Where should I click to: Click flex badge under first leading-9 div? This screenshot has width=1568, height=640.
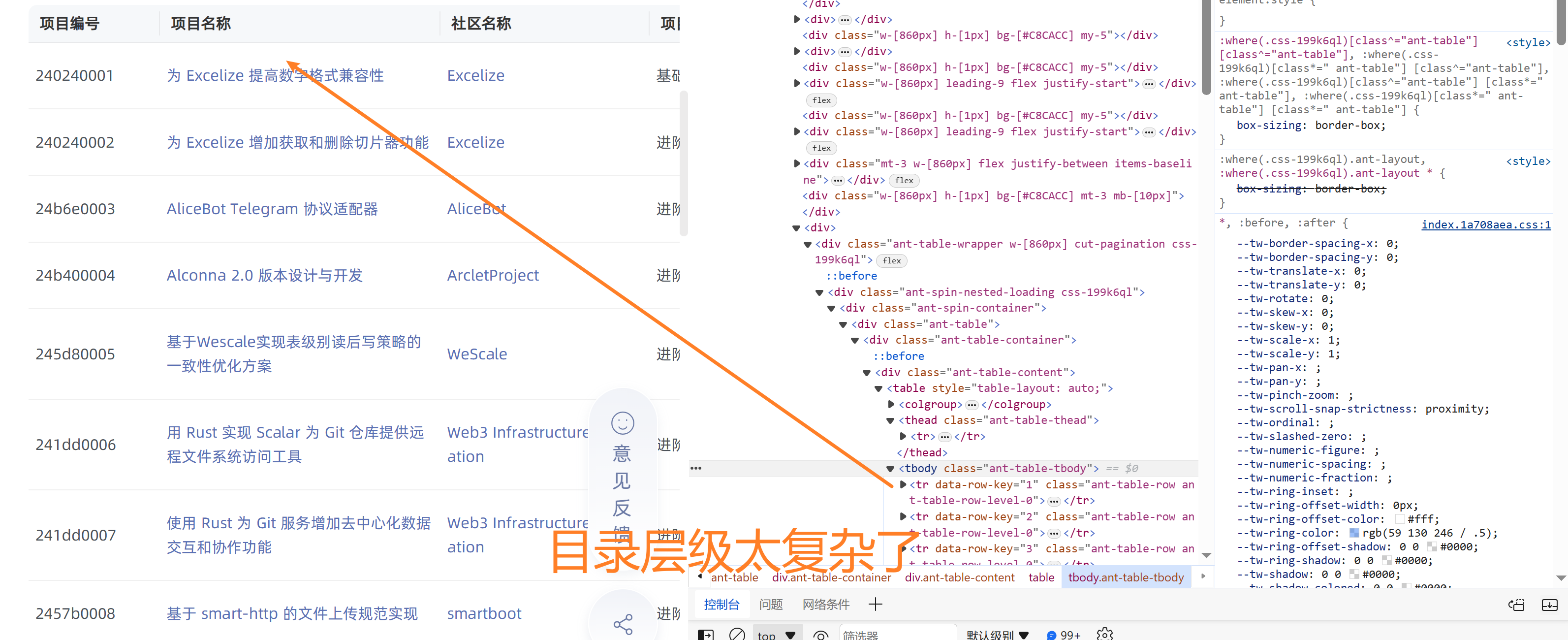point(821,100)
